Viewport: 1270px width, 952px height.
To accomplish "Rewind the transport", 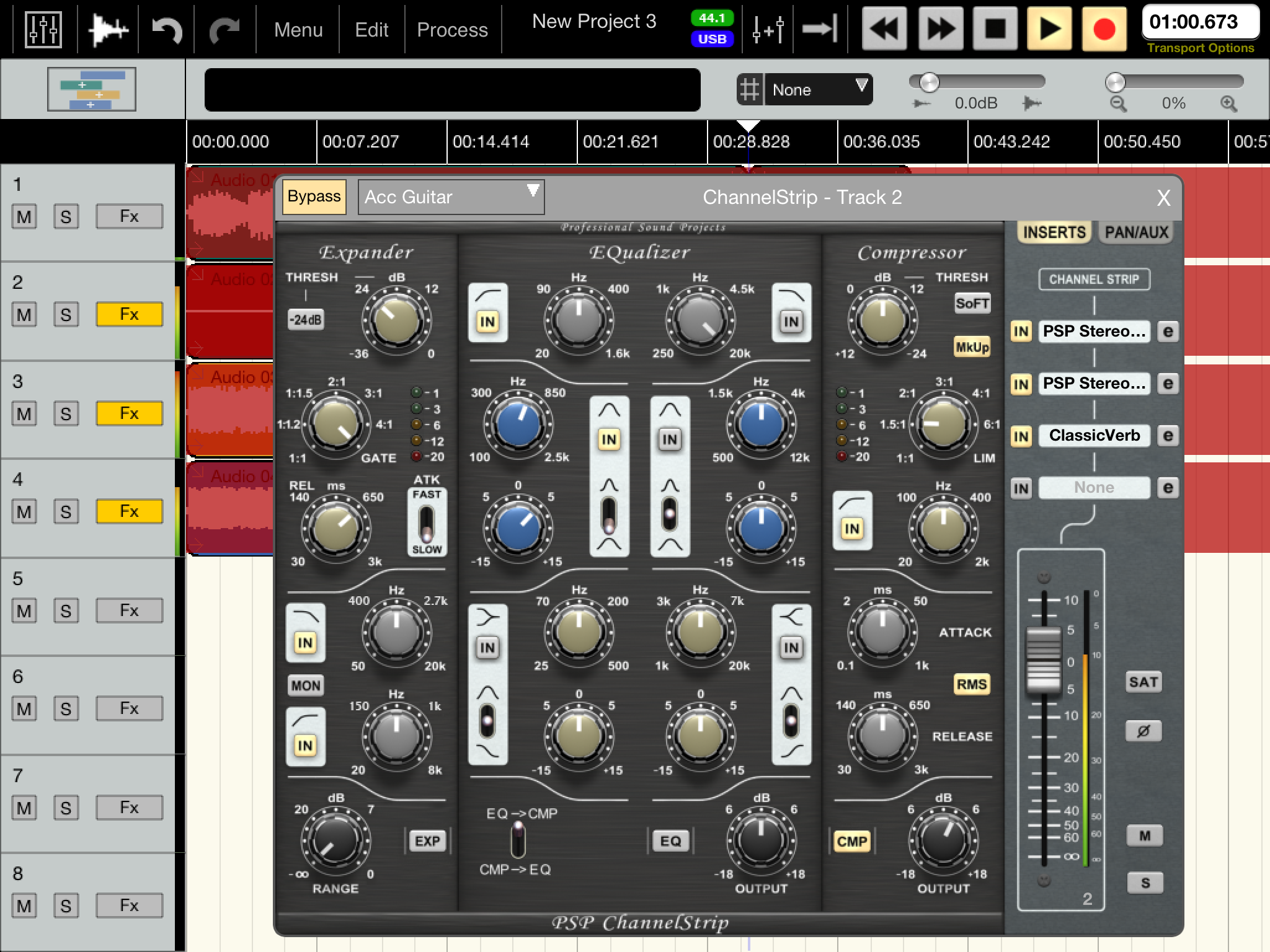I will pos(884,29).
